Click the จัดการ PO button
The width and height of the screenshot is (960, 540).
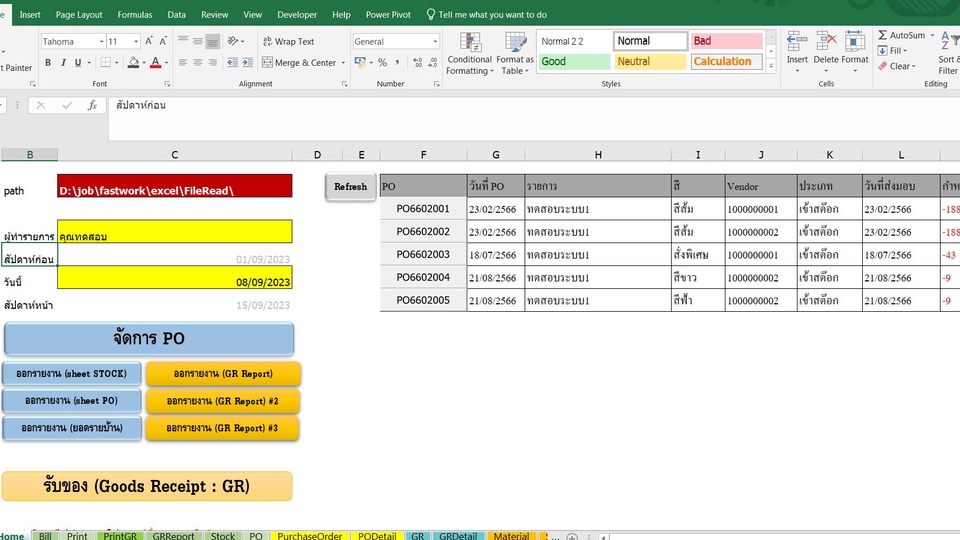149,339
